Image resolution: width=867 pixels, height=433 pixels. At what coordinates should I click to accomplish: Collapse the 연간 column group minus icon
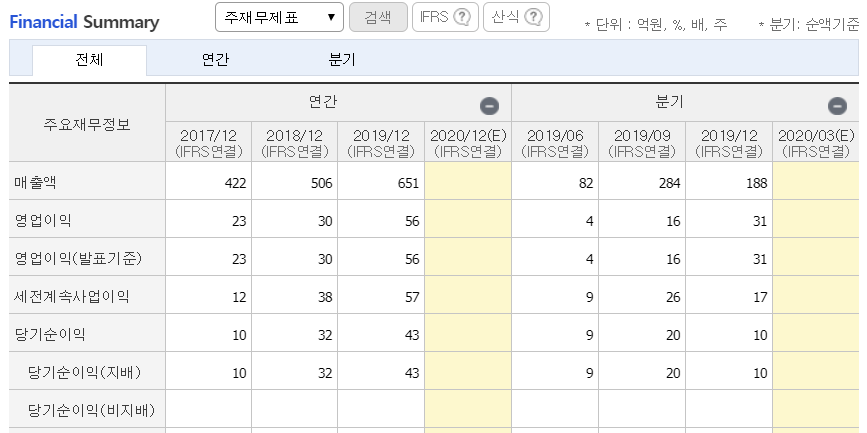pyautogui.click(x=489, y=106)
